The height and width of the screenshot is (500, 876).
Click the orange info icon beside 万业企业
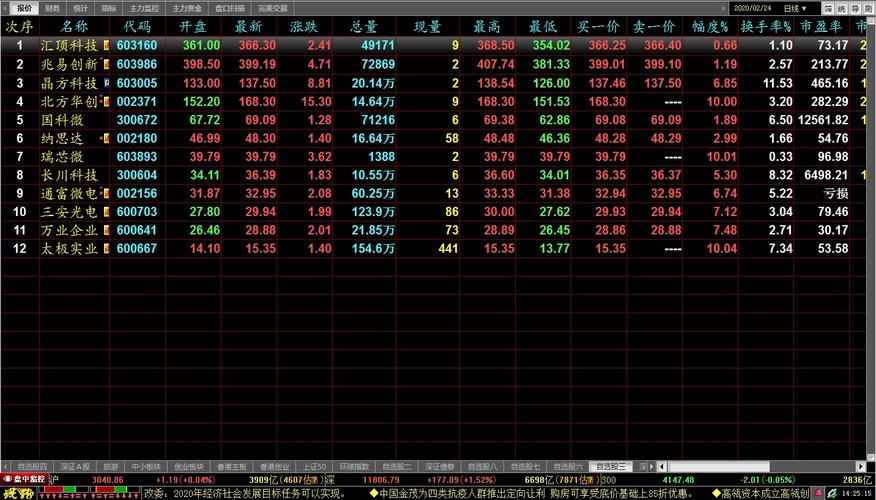coord(106,230)
